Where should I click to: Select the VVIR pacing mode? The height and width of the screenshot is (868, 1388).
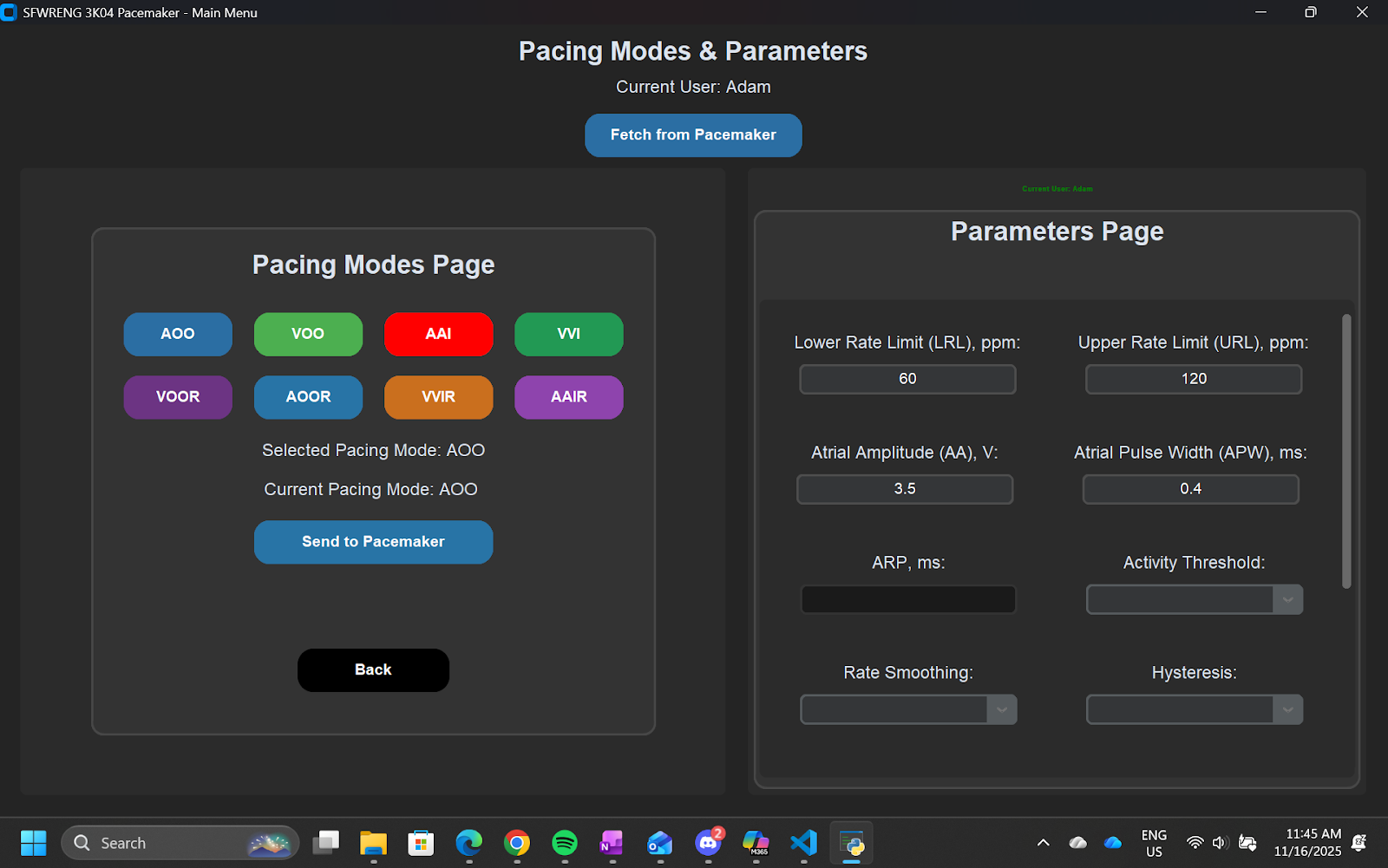438,397
